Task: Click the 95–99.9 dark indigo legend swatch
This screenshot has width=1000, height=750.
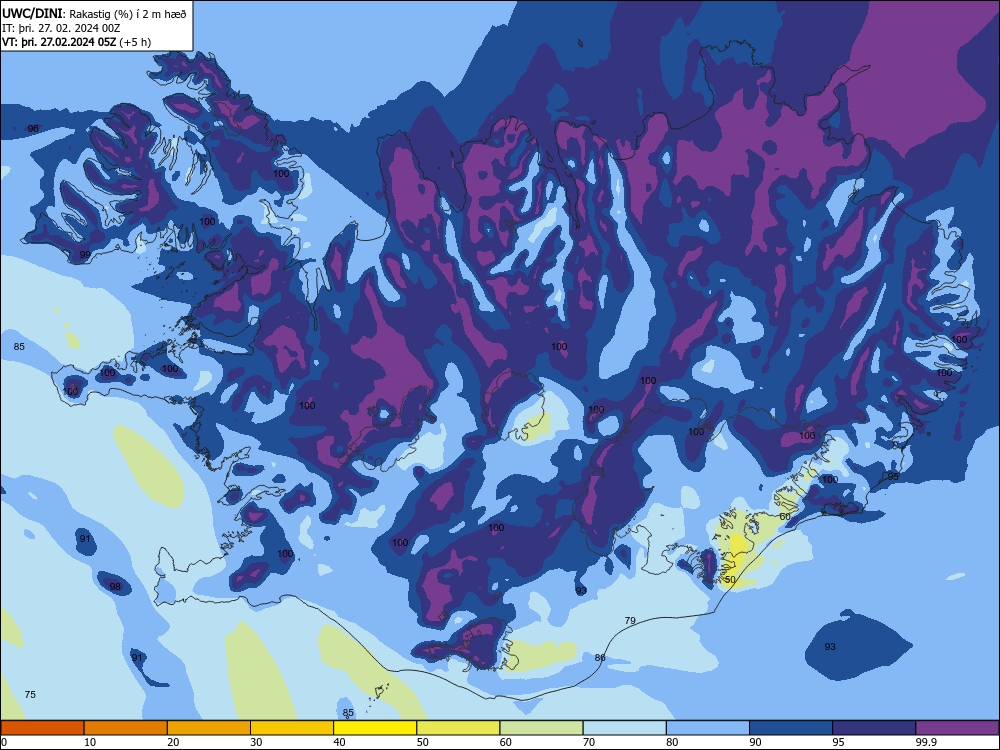Action: click(x=874, y=728)
